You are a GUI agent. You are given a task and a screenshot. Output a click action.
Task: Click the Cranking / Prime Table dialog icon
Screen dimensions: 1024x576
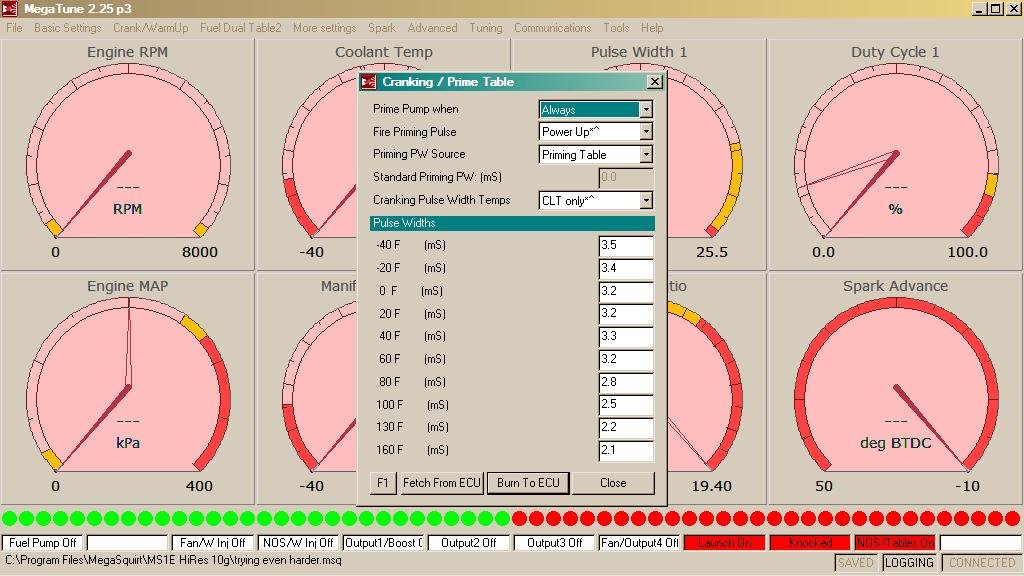tap(369, 82)
